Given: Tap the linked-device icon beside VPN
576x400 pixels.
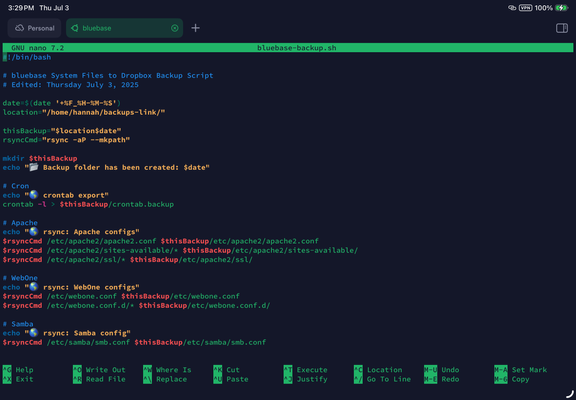Looking at the screenshot, I should tap(512, 8).
